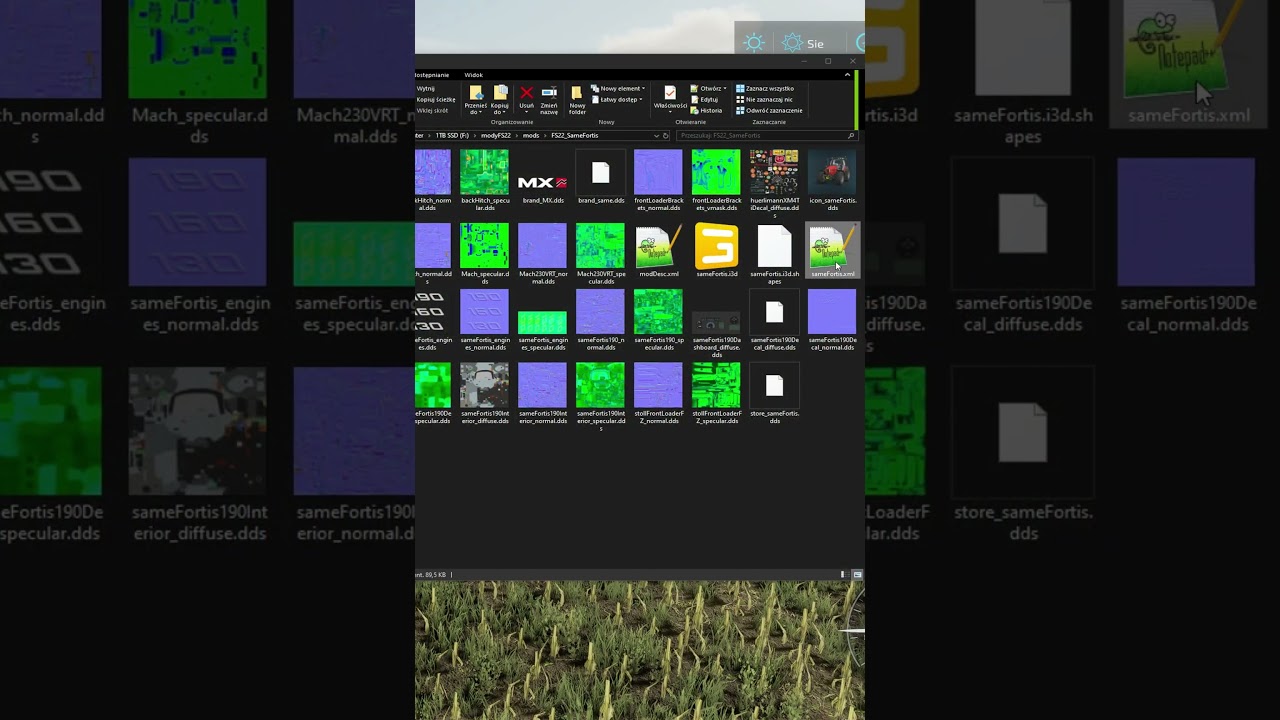
Task: Expand the Otwórz dropdown arrow
Action: tap(724, 89)
